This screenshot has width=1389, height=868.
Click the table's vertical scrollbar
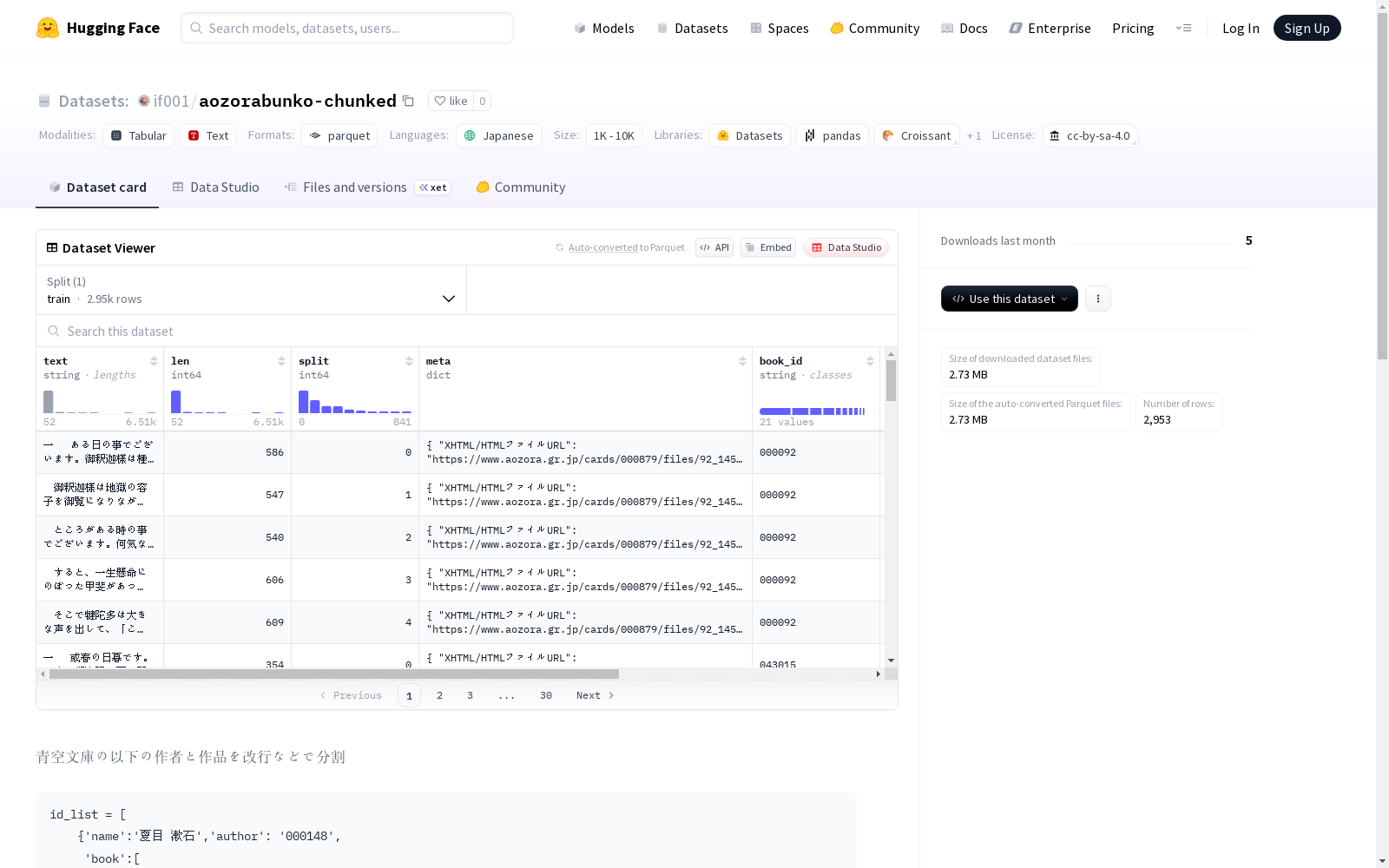click(891, 380)
